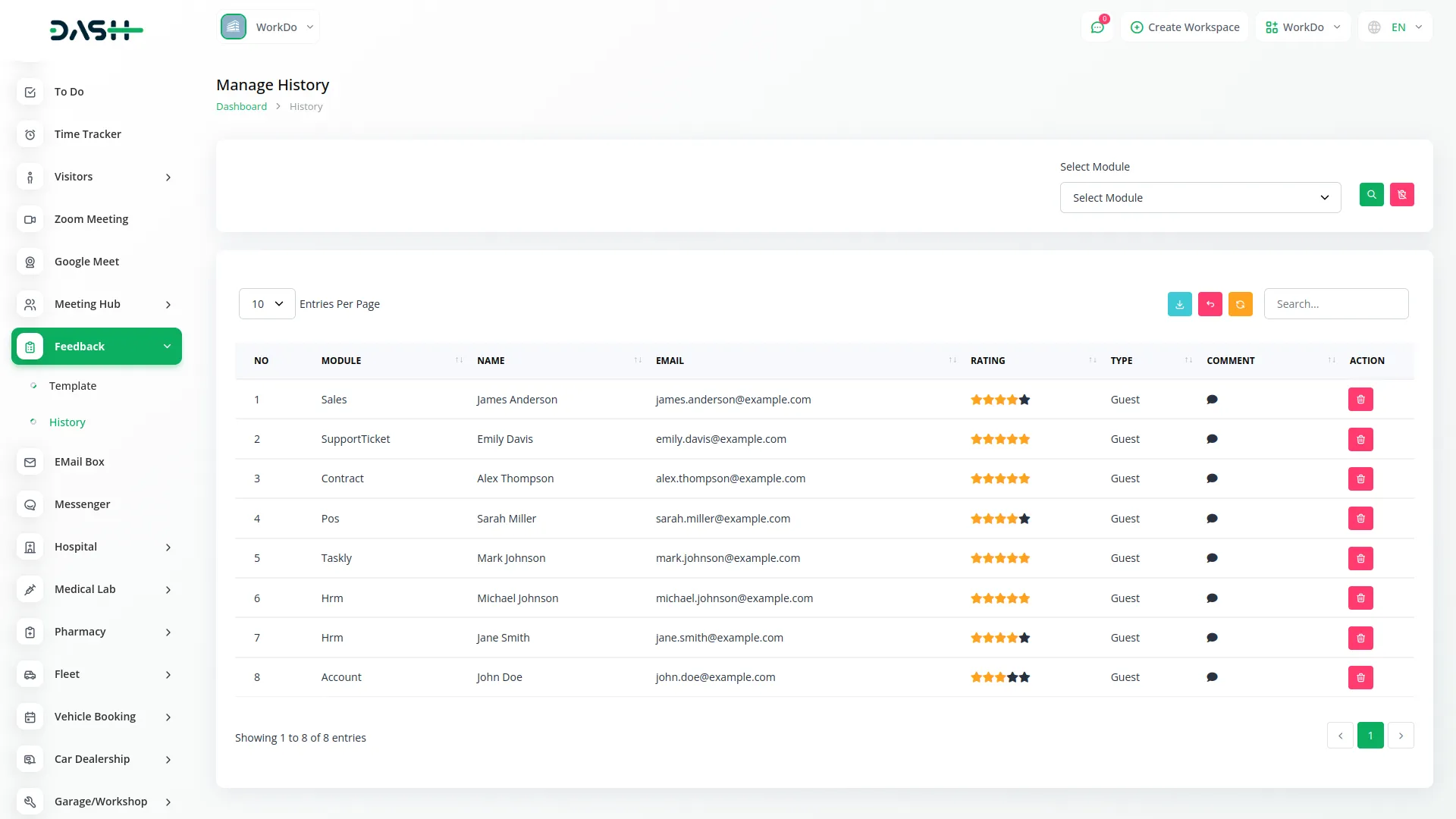Click the green search icon beside Select Module
Image resolution: width=1456 pixels, height=819 pixels.
click(1371, 194)
